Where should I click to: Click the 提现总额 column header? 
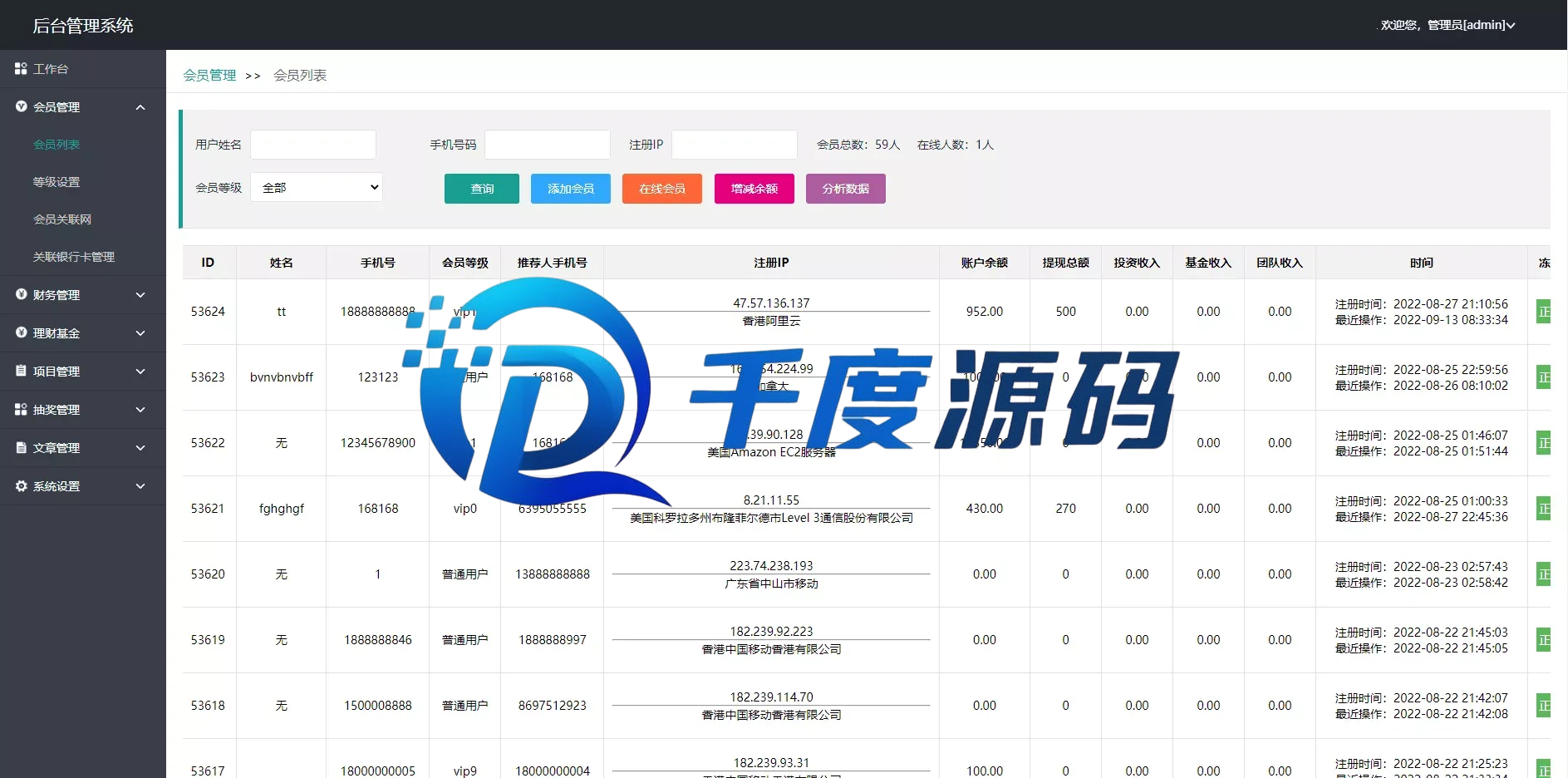[1066, 263]
